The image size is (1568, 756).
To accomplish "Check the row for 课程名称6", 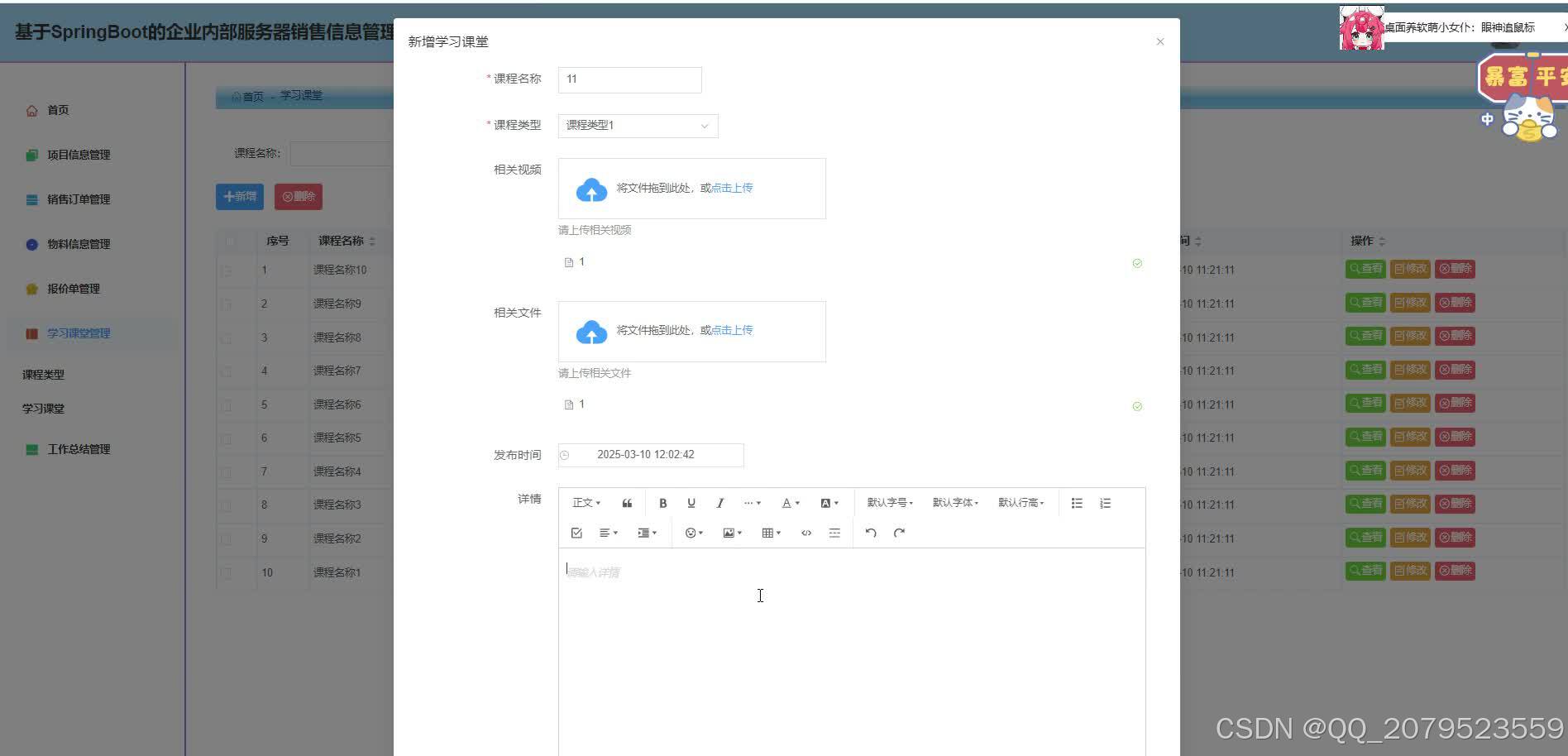I will tap(227, 405).
